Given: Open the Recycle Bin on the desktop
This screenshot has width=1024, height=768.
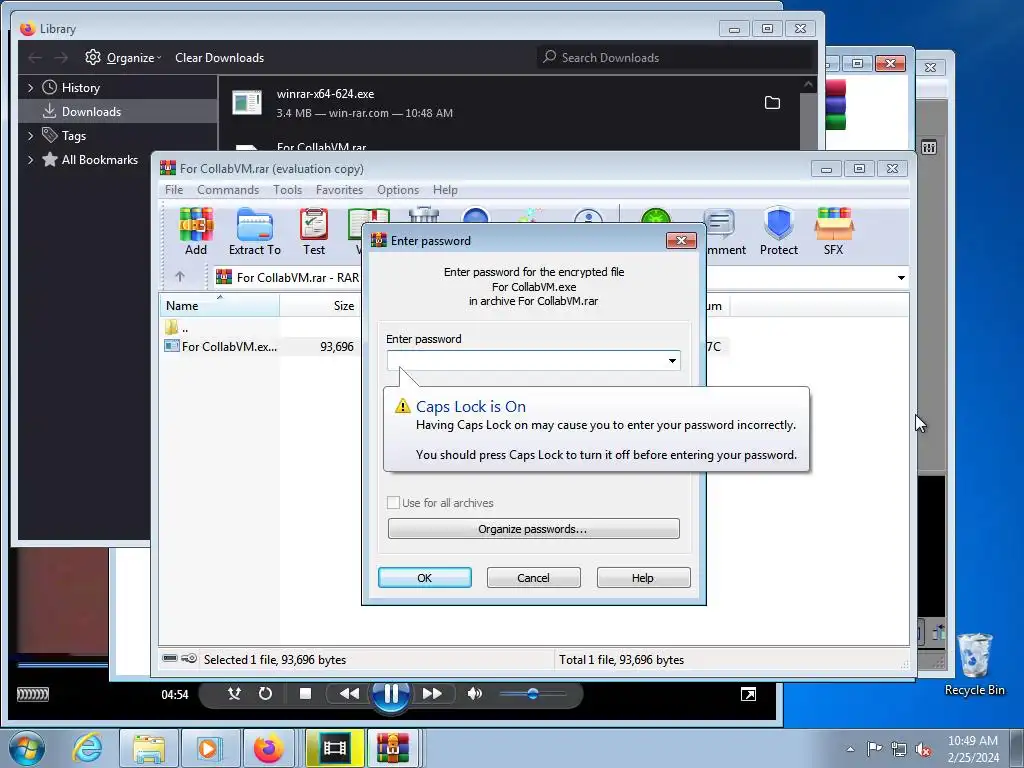Looking at the screenshot, I should coord(974,665).
